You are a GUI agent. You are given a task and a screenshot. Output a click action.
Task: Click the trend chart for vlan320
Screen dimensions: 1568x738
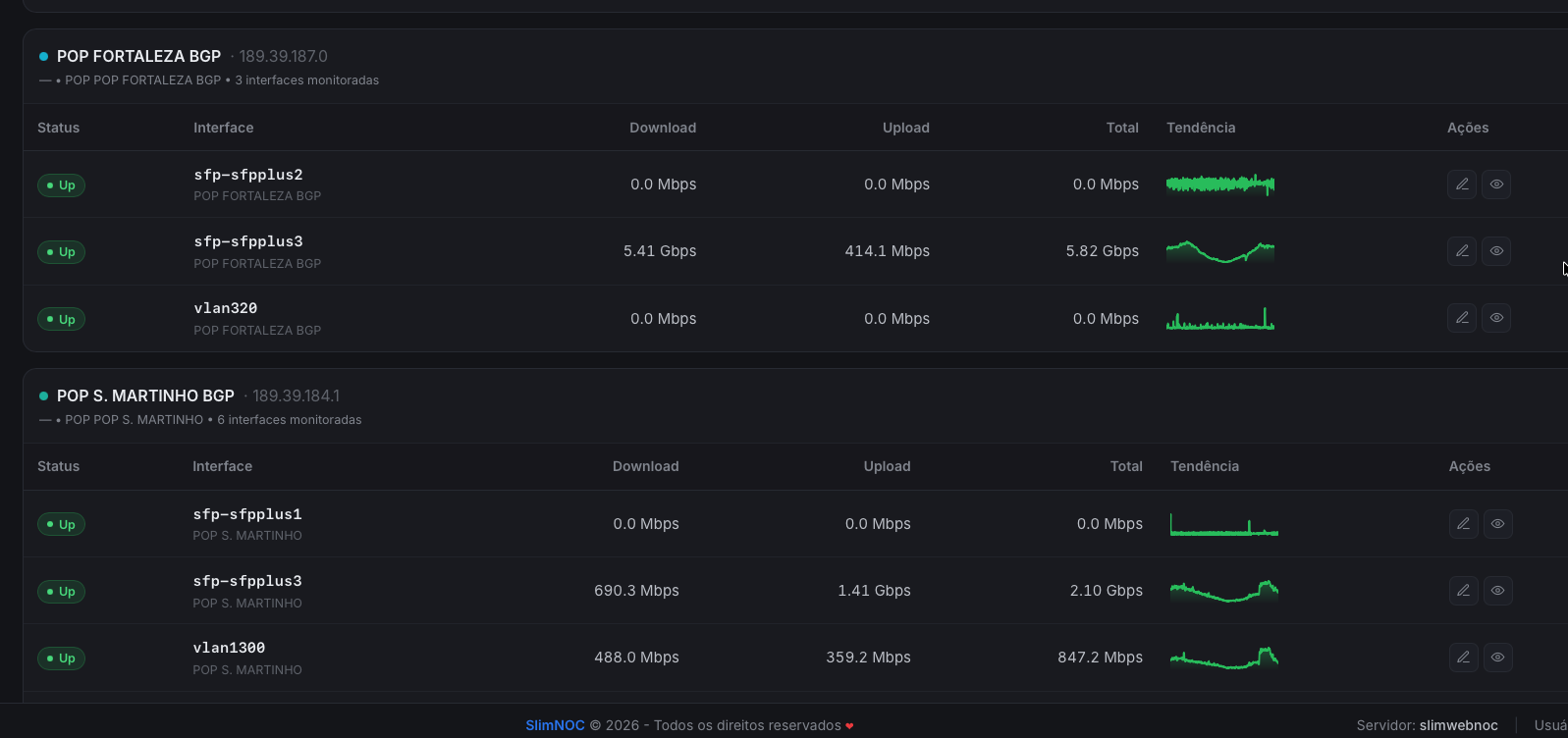1220,318
